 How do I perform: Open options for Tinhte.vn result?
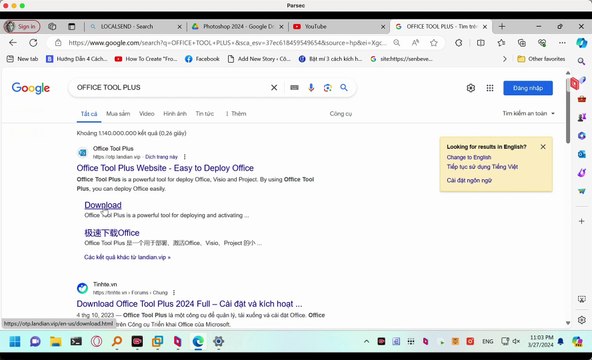(174, 292)
